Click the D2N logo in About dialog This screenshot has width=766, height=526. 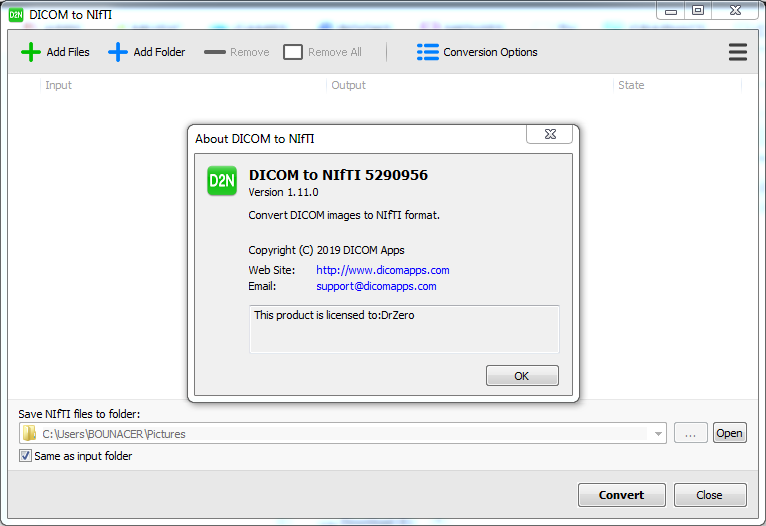coord(222,181)
